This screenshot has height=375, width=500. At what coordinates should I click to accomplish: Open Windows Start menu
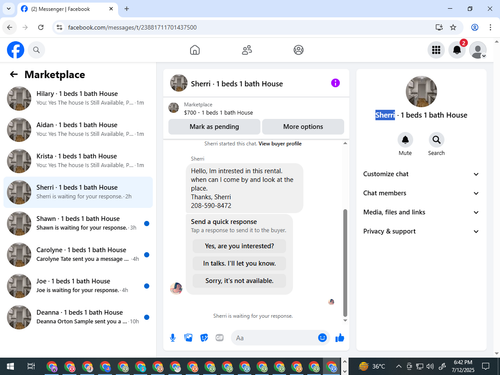pyautogui.click(x=10, y=367)
